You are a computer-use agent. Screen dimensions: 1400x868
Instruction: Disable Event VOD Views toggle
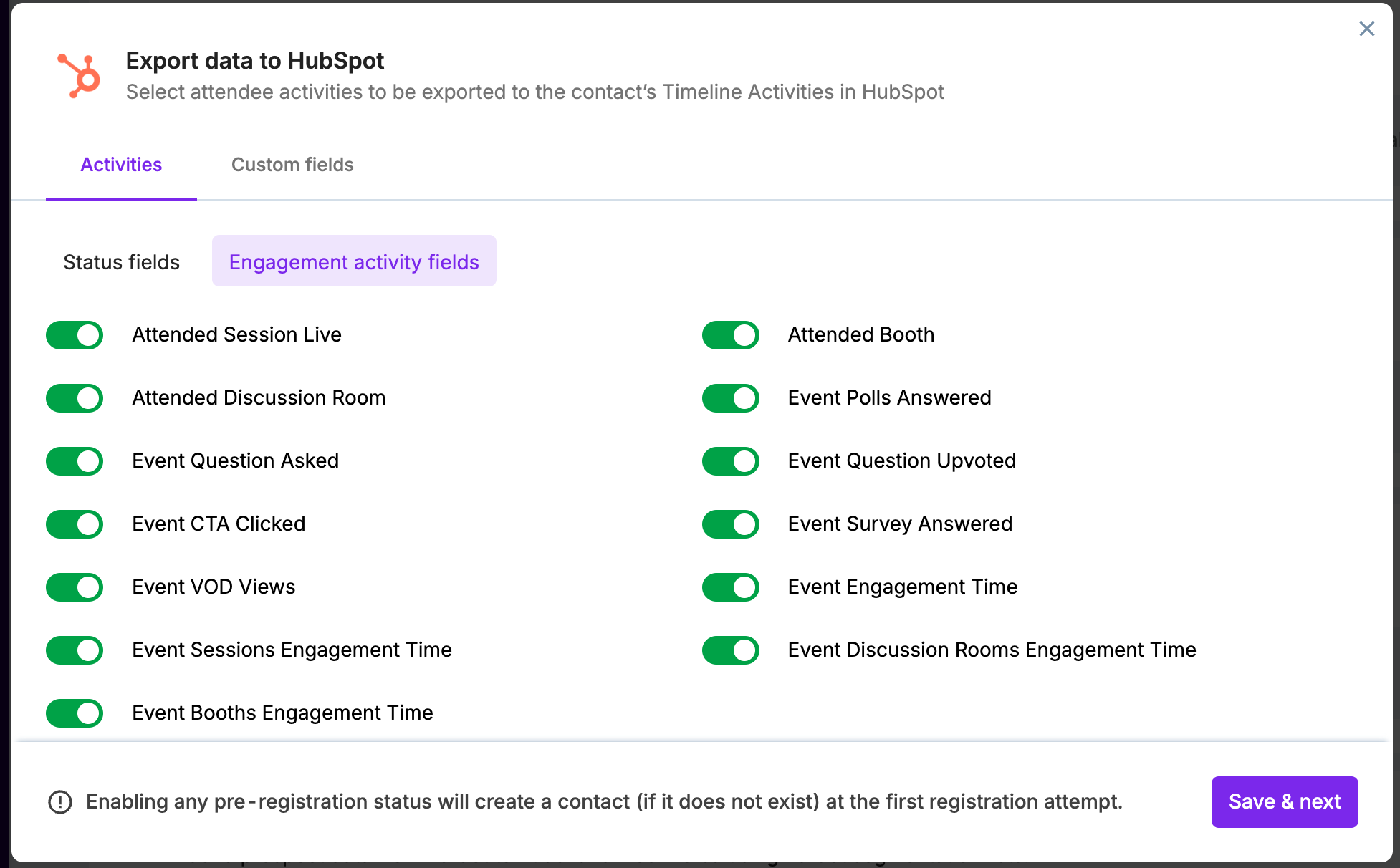75,587
